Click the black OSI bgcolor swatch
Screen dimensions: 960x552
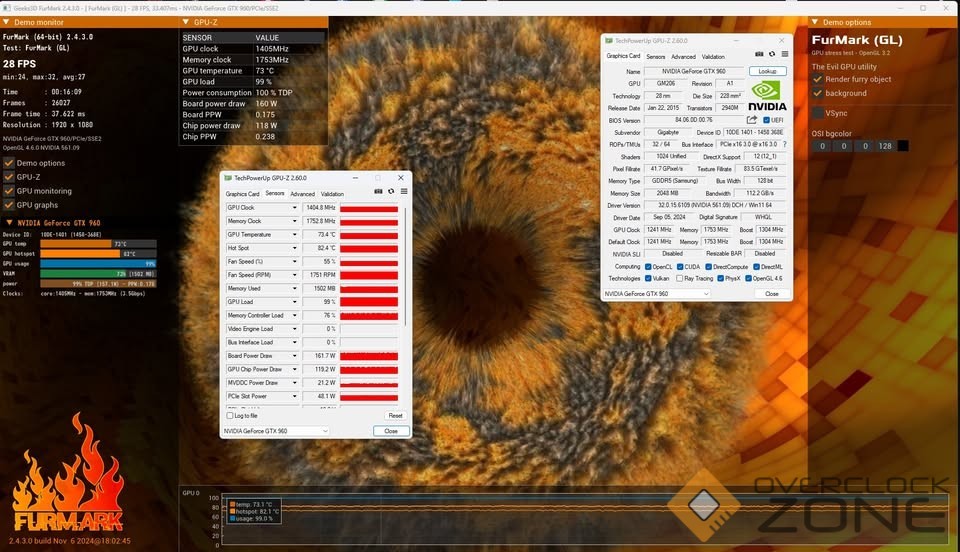pos(903,146)
